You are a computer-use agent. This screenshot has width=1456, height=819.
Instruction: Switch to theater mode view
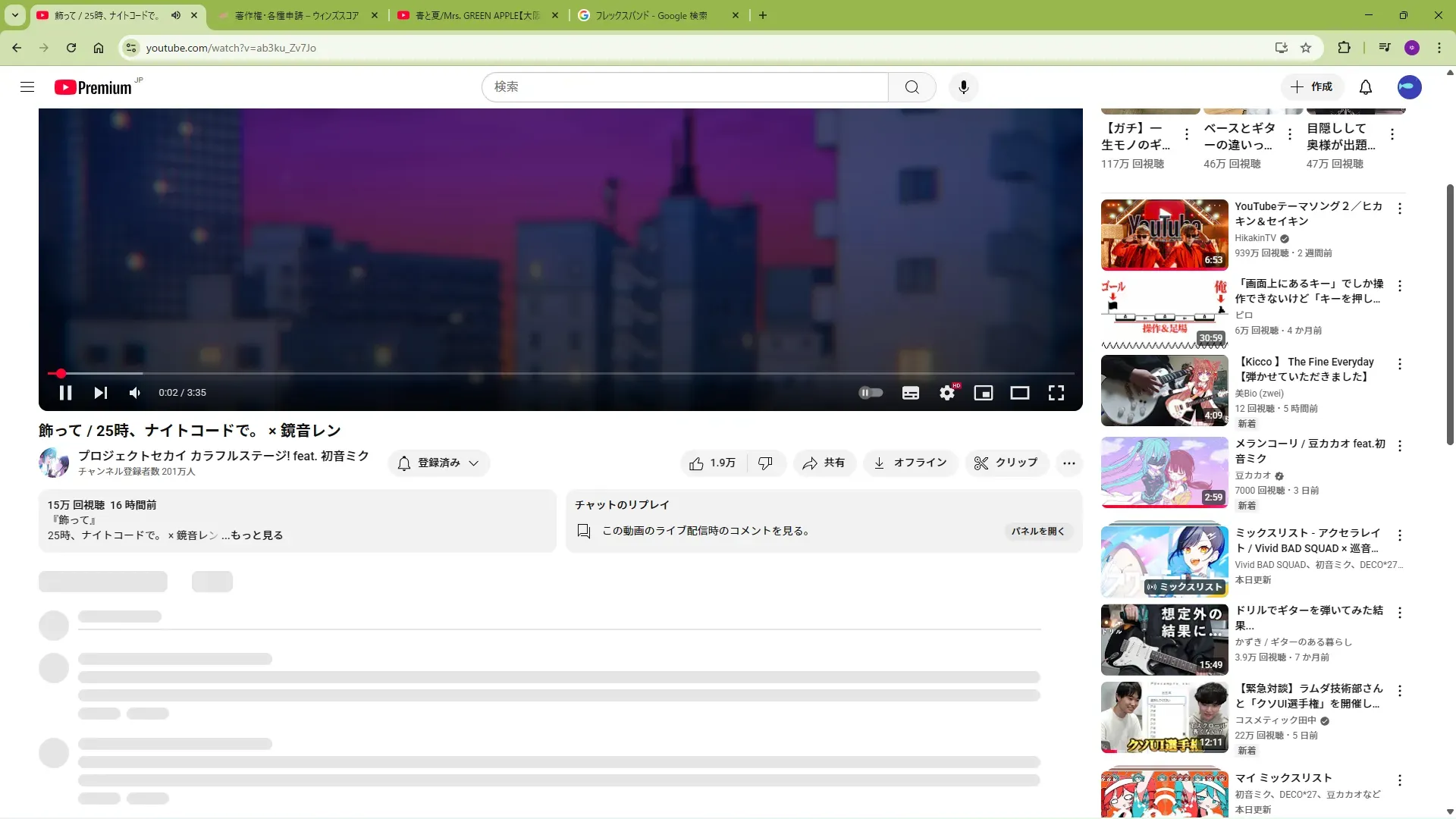(1020, 393)
